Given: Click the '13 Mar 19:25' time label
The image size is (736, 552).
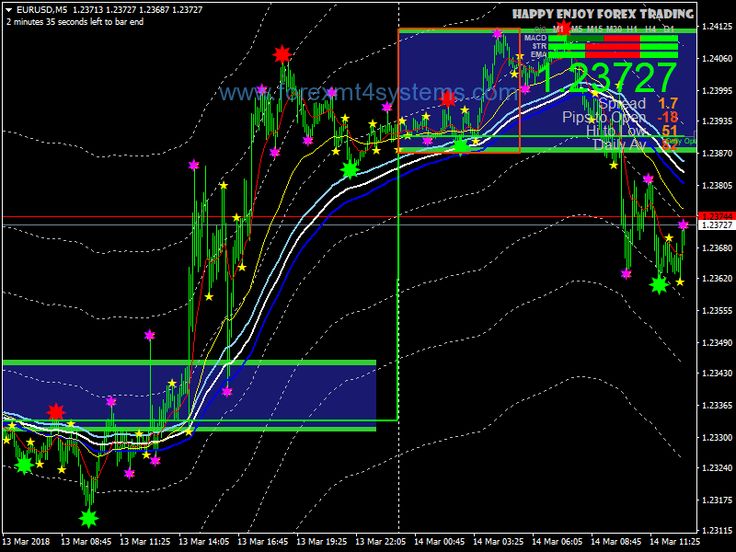Looking at the screenshot, I should point(322,542).
